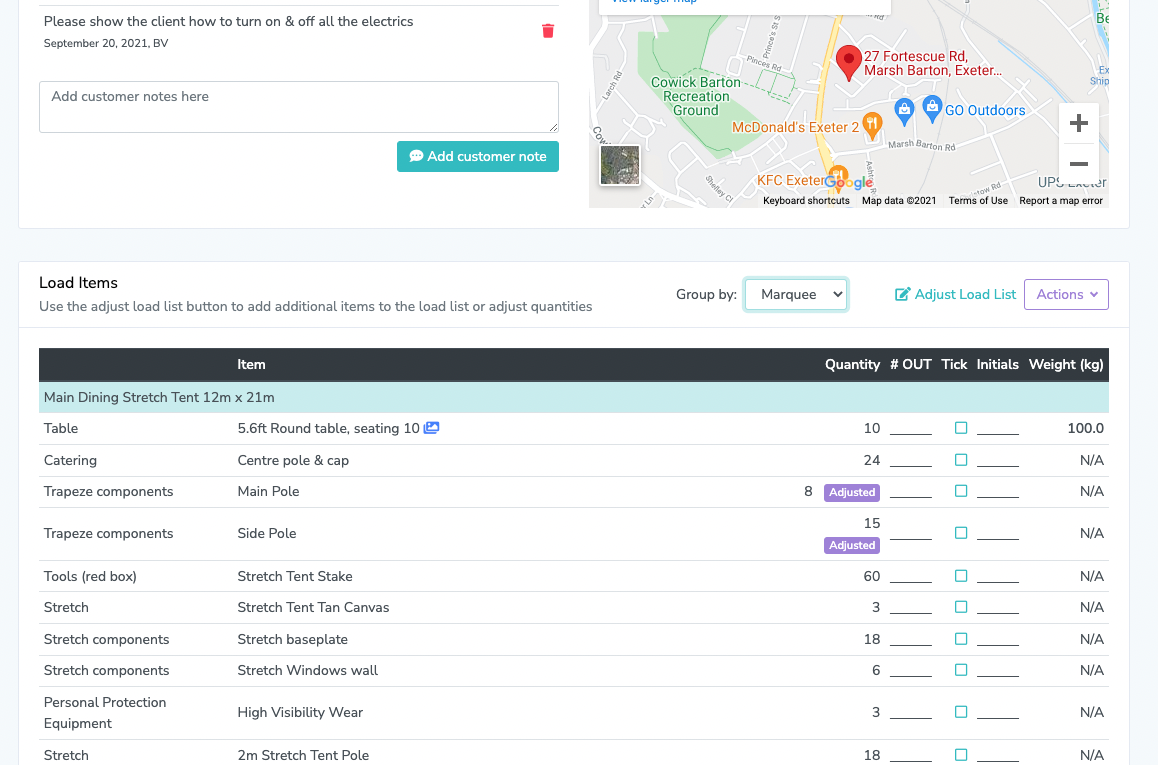Open image icon next to 5.6ft Round table
1158x765 pixels.
point(431,428)
